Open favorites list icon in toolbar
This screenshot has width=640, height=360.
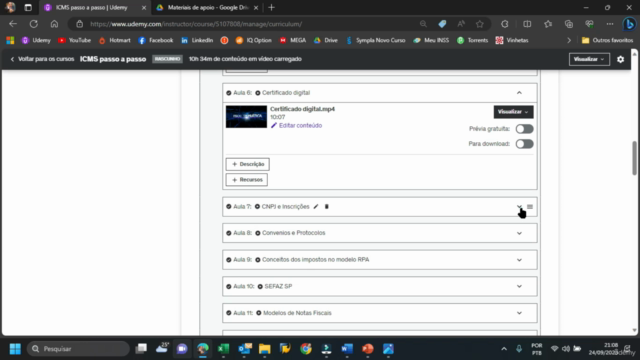(548, 24)
